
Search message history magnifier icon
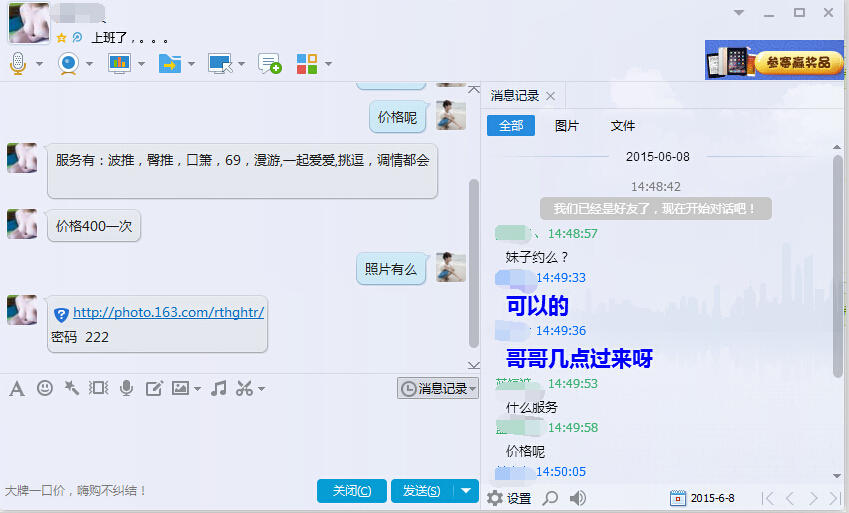tap(550, 498)
